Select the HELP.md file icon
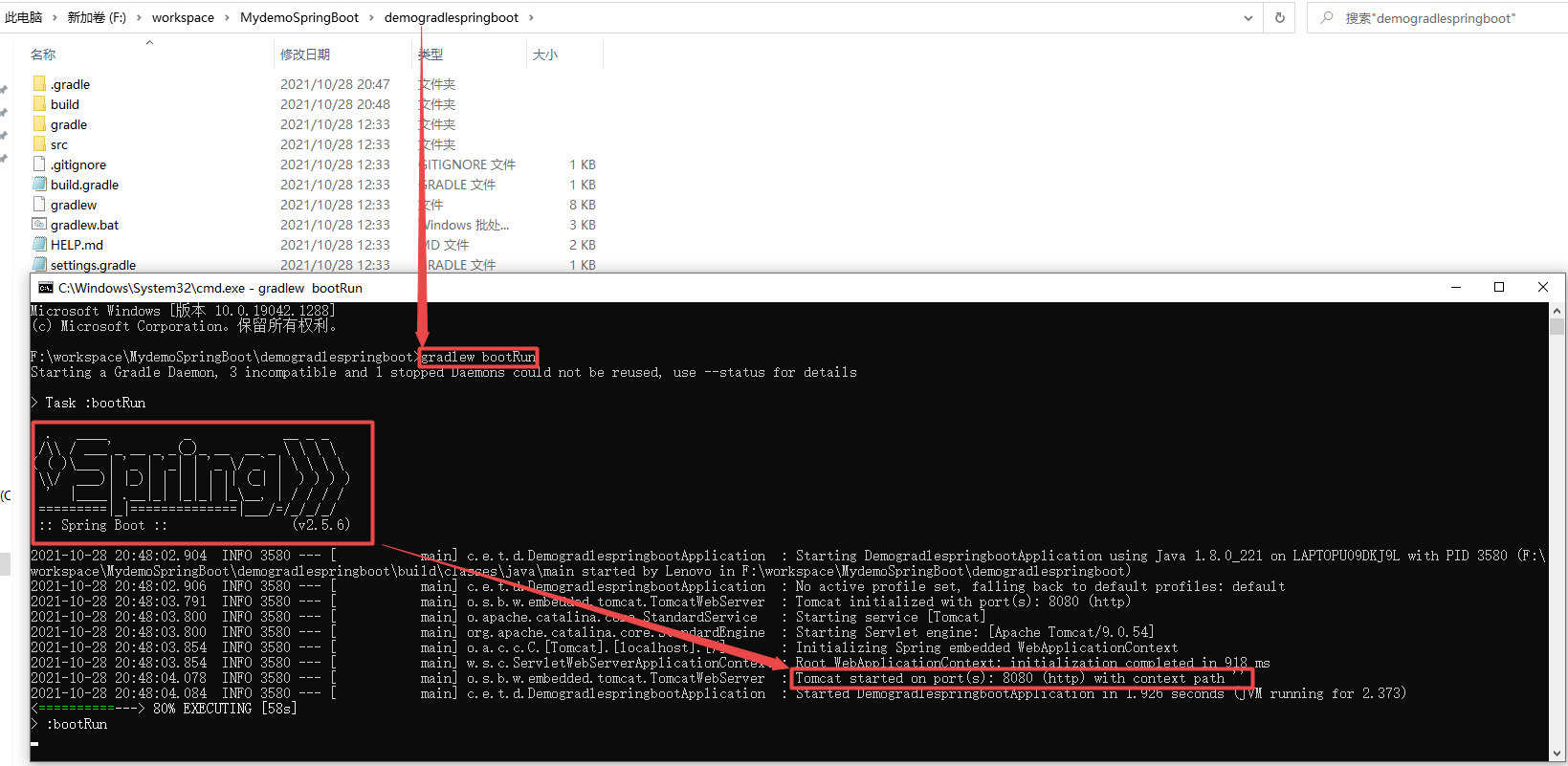1568x766 pixels. (x=39, y=245)
